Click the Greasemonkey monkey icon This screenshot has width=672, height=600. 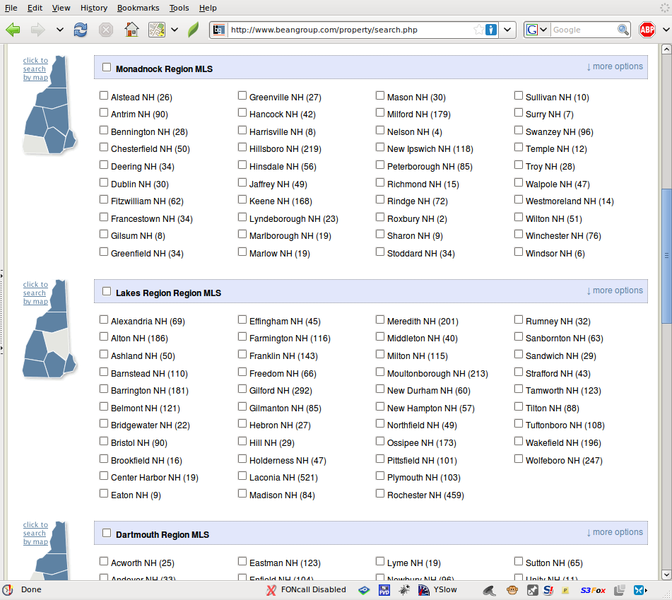click(512, 590)
